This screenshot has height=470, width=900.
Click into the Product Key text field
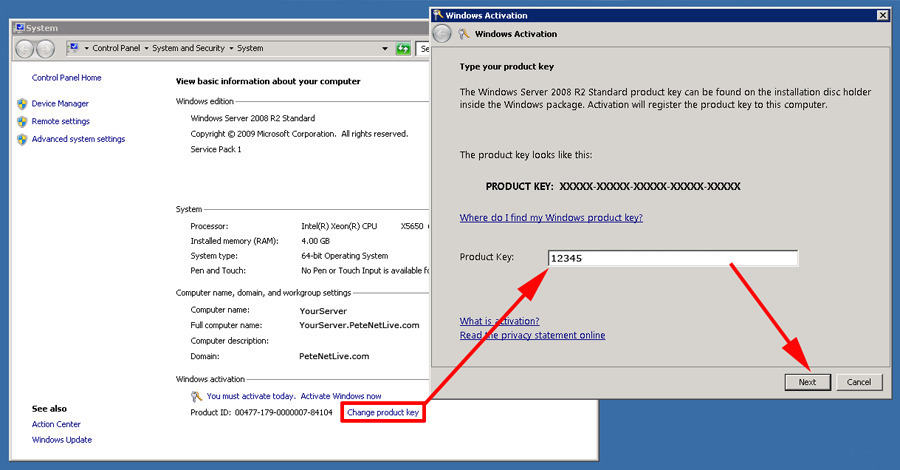click(x=672, y=258)
